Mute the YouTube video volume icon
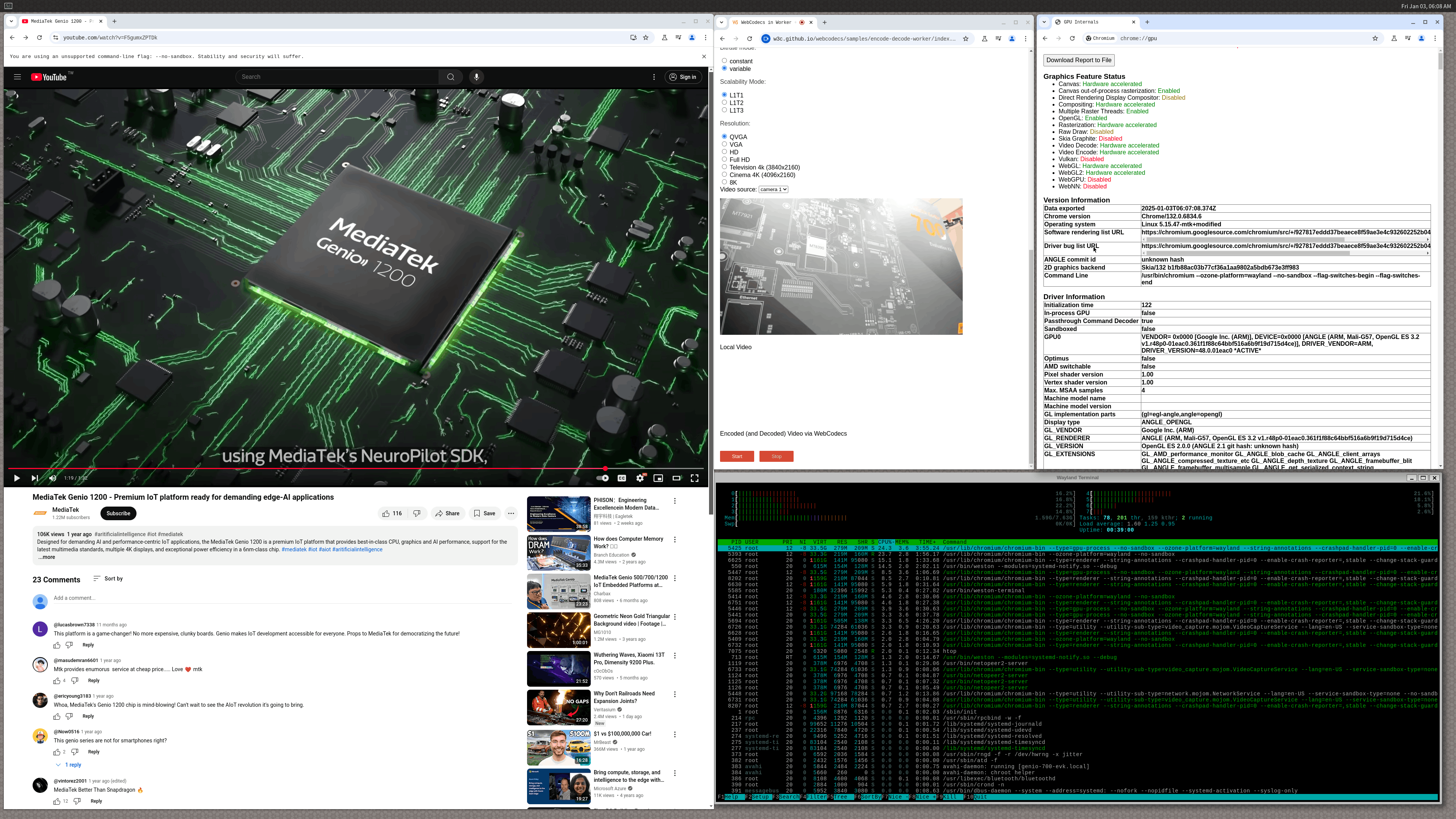Viewport: 1456px width, 819px height. point(53,478)
